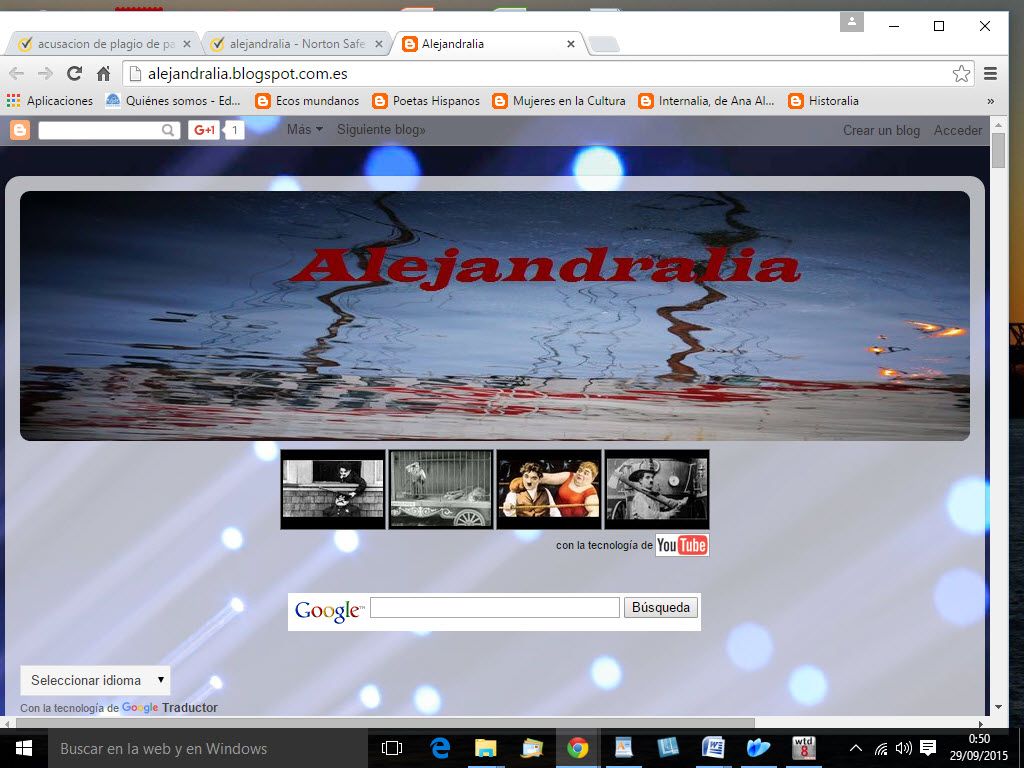Open the Action Center notifications icon

928,748
